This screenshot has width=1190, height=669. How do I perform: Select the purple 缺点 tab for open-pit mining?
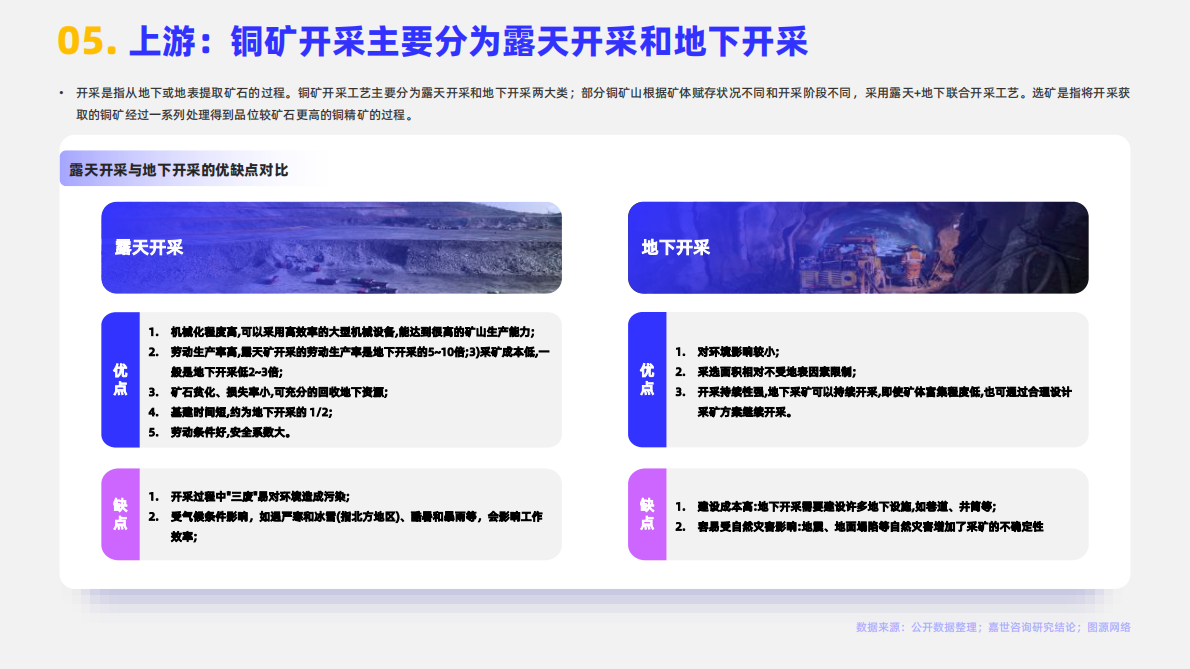[x=121, y=514]
